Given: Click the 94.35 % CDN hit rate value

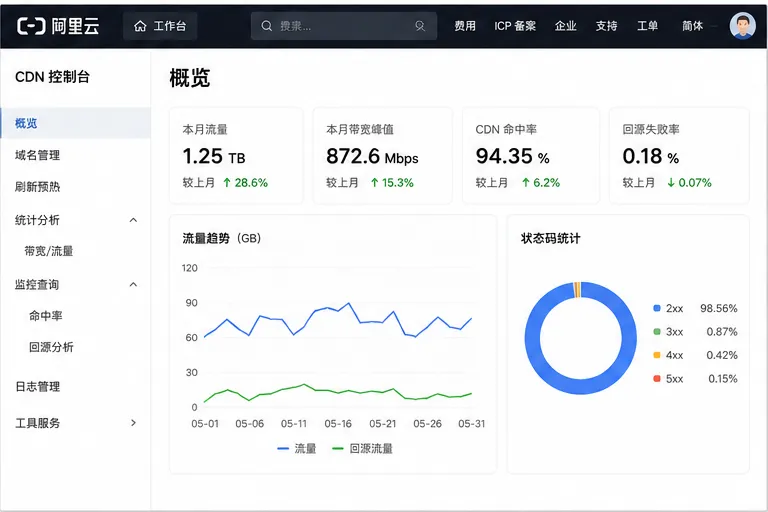Looking at the screenshot, I should [x=512, y=156].
